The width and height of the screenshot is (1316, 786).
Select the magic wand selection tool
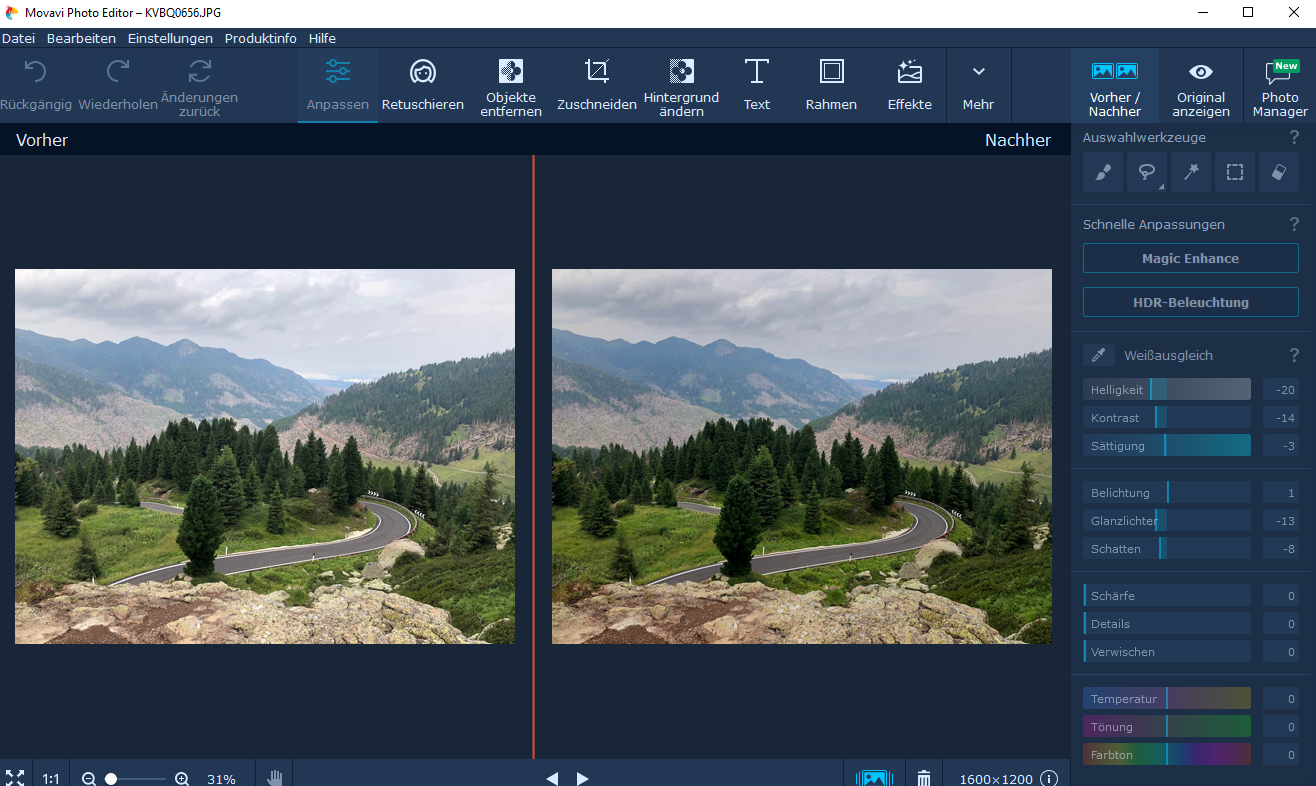(1191, 172)
